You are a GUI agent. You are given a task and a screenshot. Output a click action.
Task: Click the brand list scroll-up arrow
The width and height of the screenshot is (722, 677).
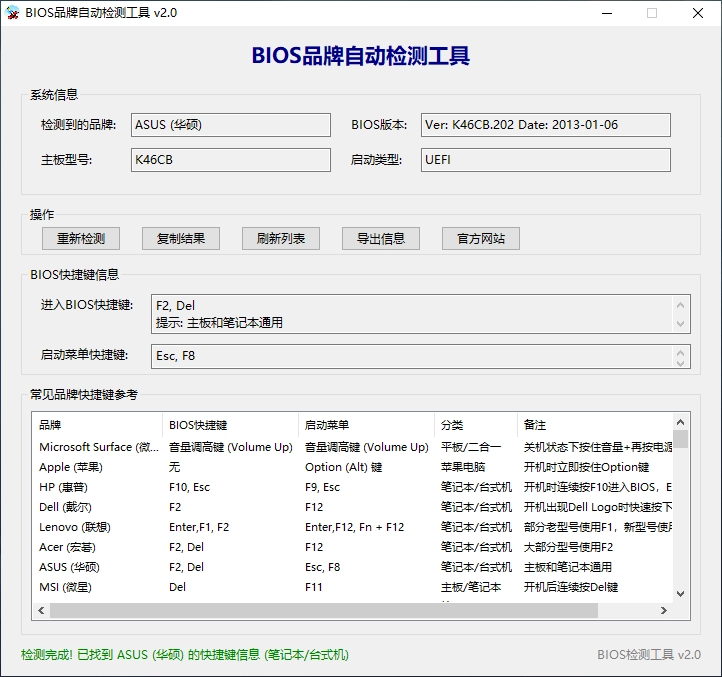click(681, 422)
